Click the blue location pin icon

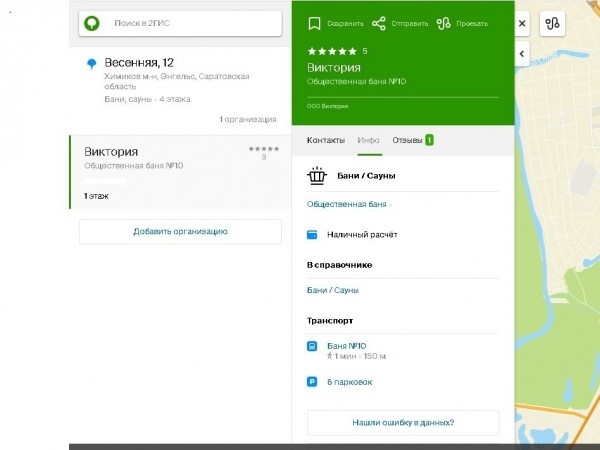click(91, 64)
